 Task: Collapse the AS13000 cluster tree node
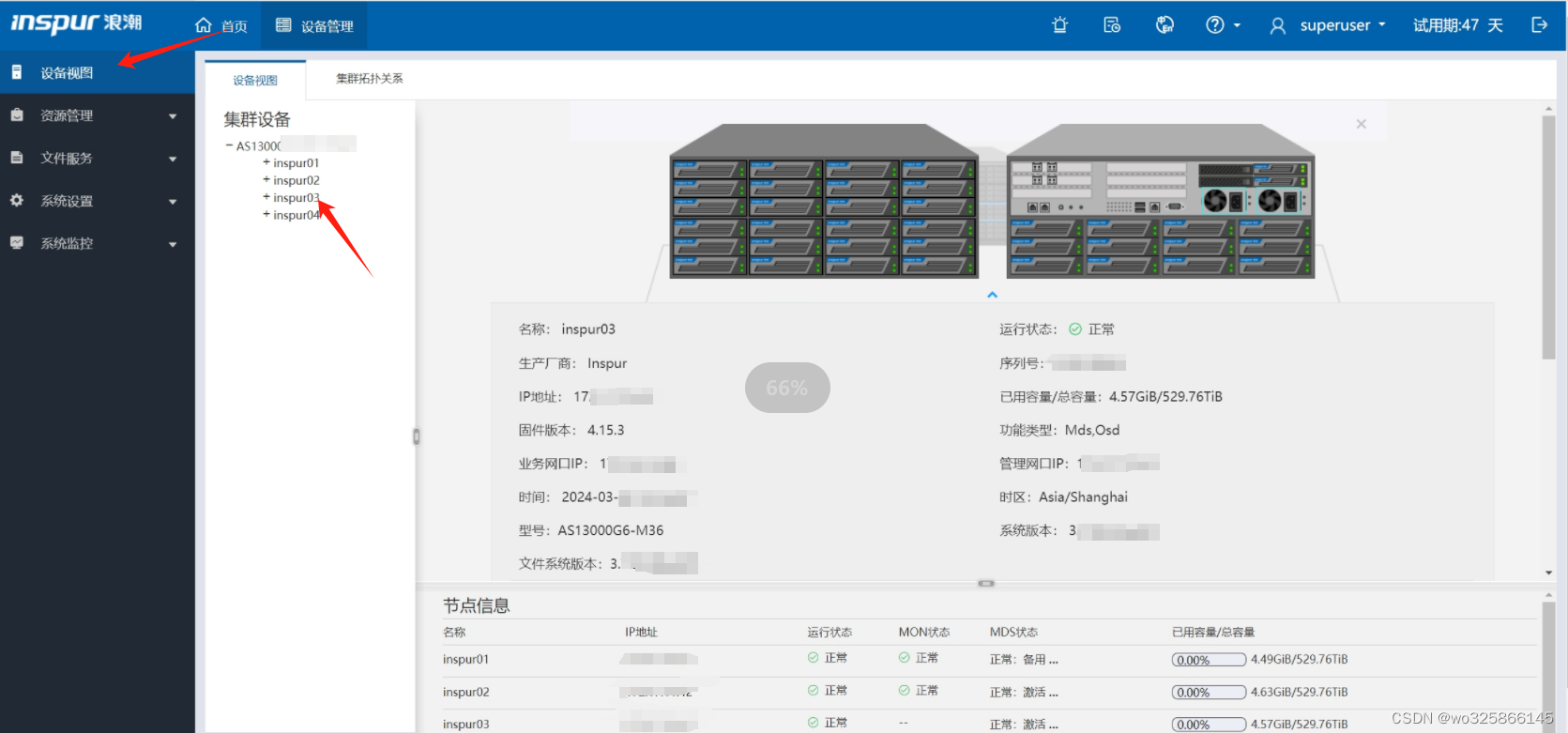coord(229,145)
